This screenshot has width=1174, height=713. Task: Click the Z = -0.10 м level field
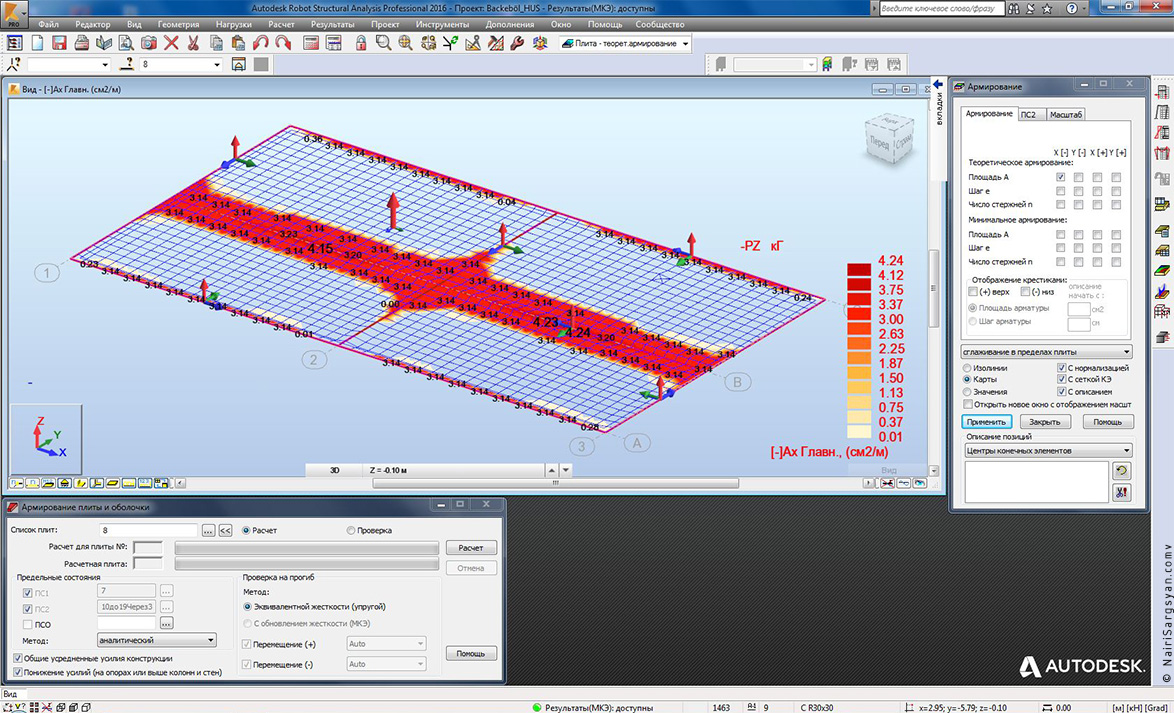tap(454, 470)
